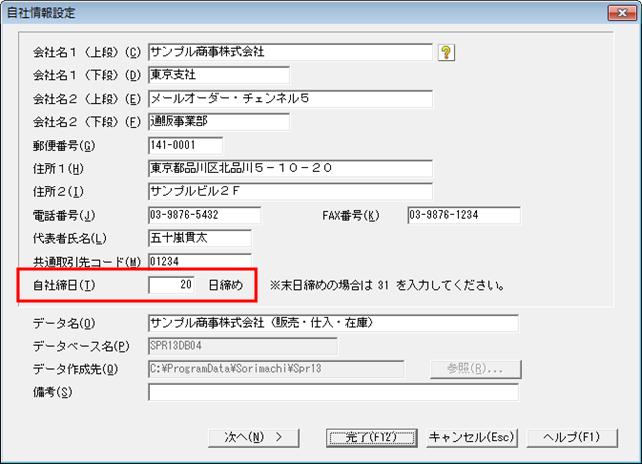The image size is (642, 464).
Task: Click the yellow question mark help icon
Action: coord(446,52)
